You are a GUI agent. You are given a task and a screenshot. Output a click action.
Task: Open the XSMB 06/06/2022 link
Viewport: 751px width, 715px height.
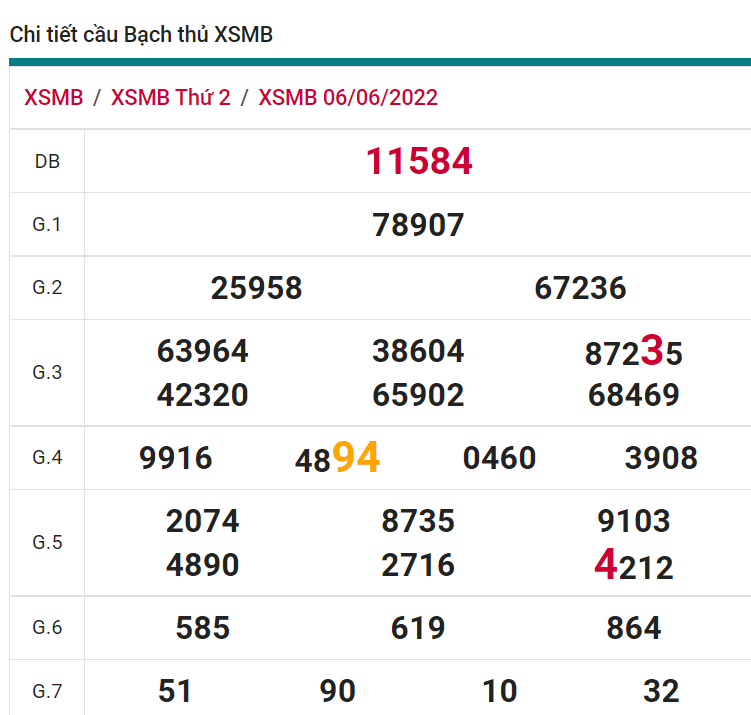(x=348, y=97)
